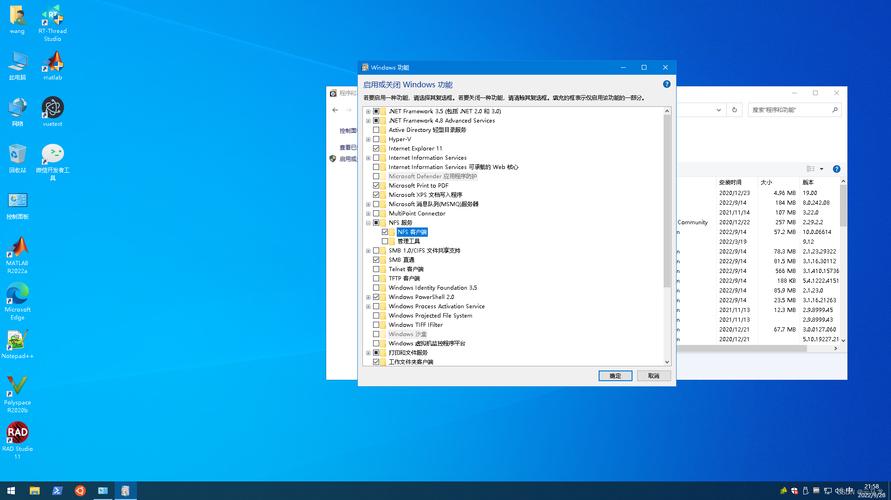891x500 pixels.
Task: Expand the Hyper-V tree node
Action: (x=368, y=139)
